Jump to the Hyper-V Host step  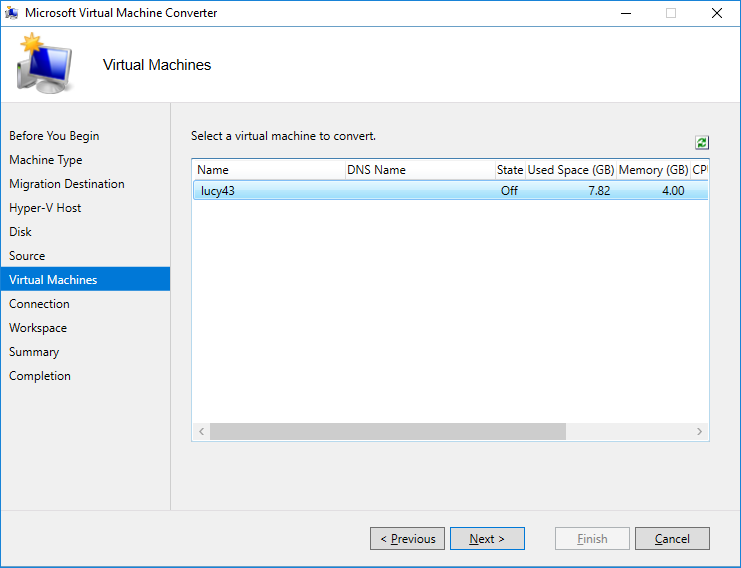pos(45,208)
